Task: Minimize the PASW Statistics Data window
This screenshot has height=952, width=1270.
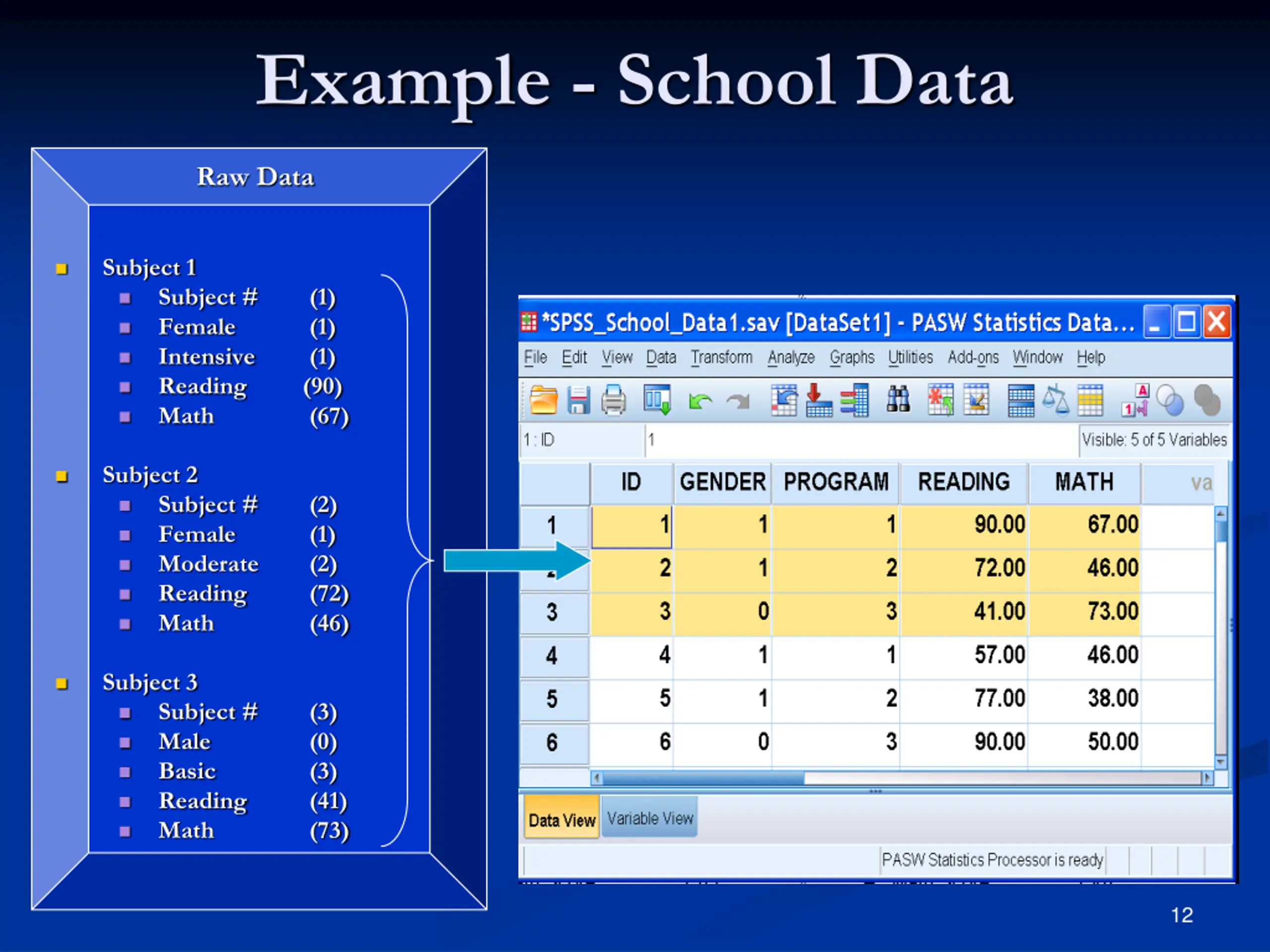Action: click(x=1157, y=322)
